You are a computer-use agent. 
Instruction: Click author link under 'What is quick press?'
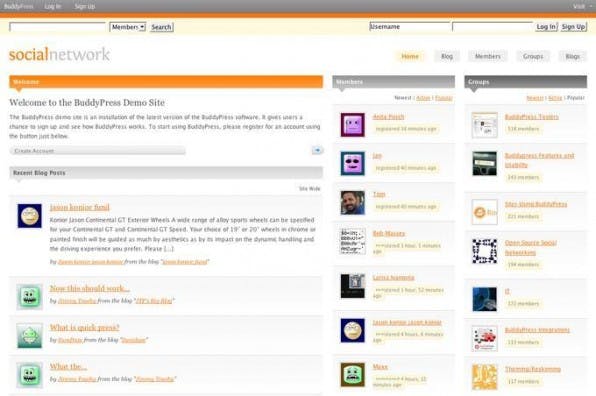click(70, 340)
